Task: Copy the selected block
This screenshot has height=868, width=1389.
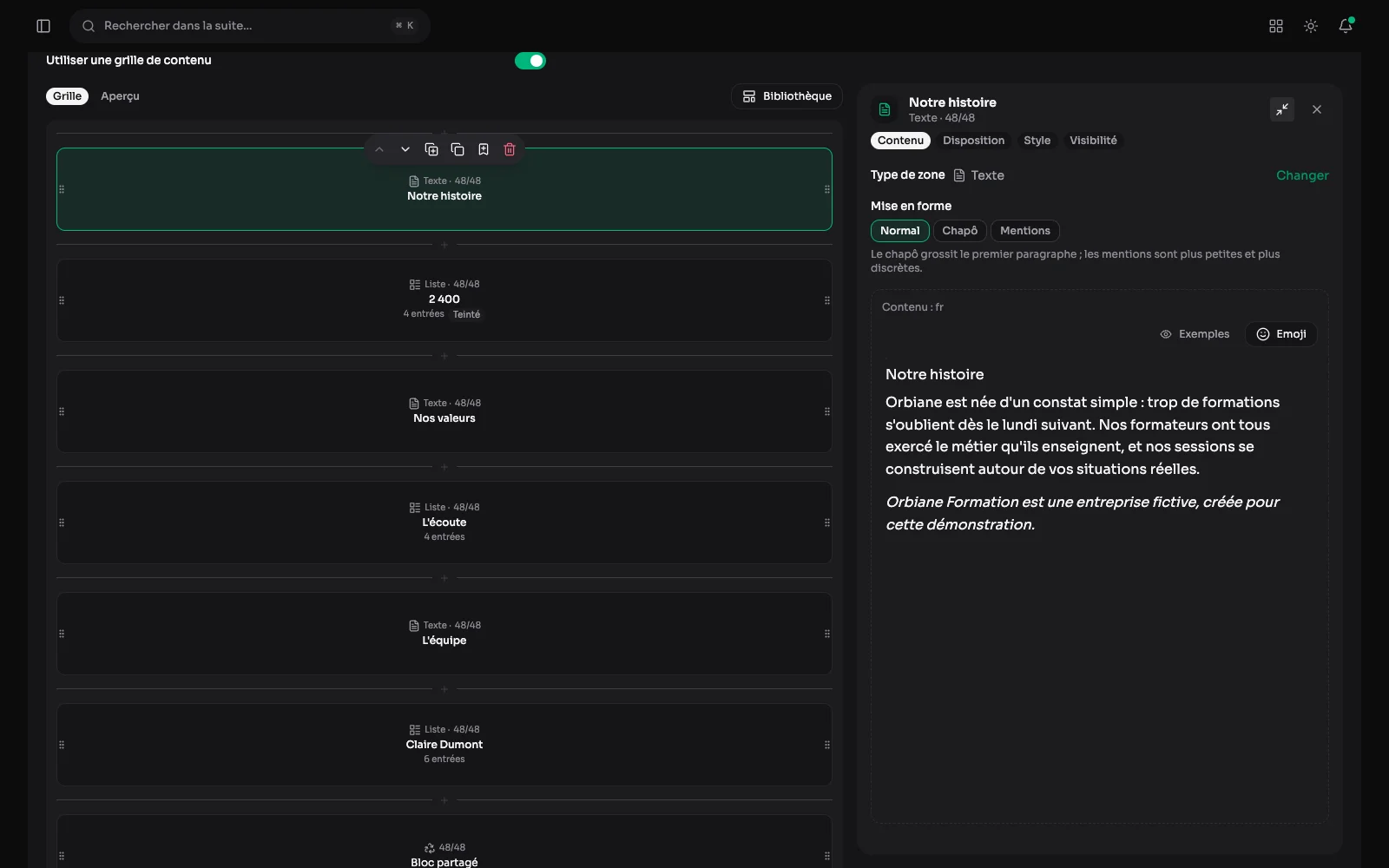Action: pyautogui.click(x=458, y=149)
